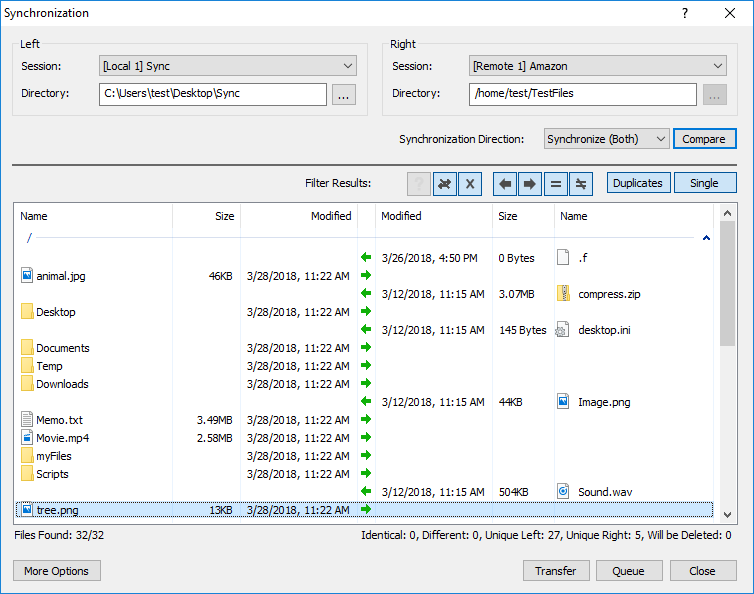Click the compress.zip archive icon

coord(563,293)
